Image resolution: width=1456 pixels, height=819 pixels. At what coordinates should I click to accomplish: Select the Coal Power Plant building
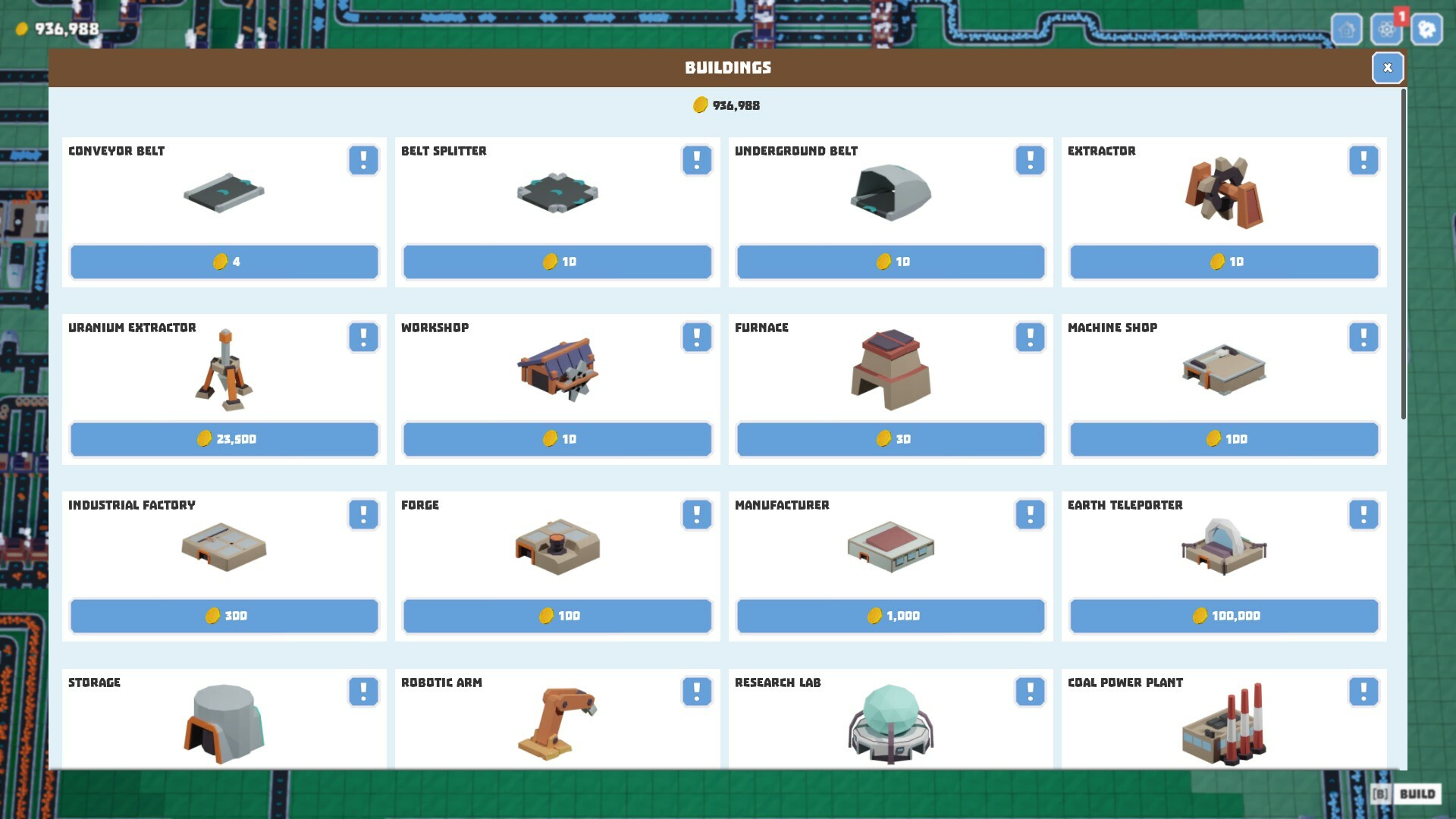[x=1223, y=724]
